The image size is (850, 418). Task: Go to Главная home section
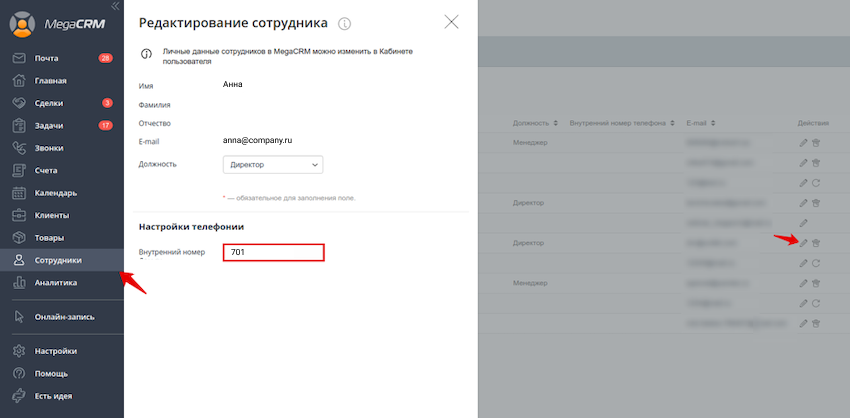50,81
